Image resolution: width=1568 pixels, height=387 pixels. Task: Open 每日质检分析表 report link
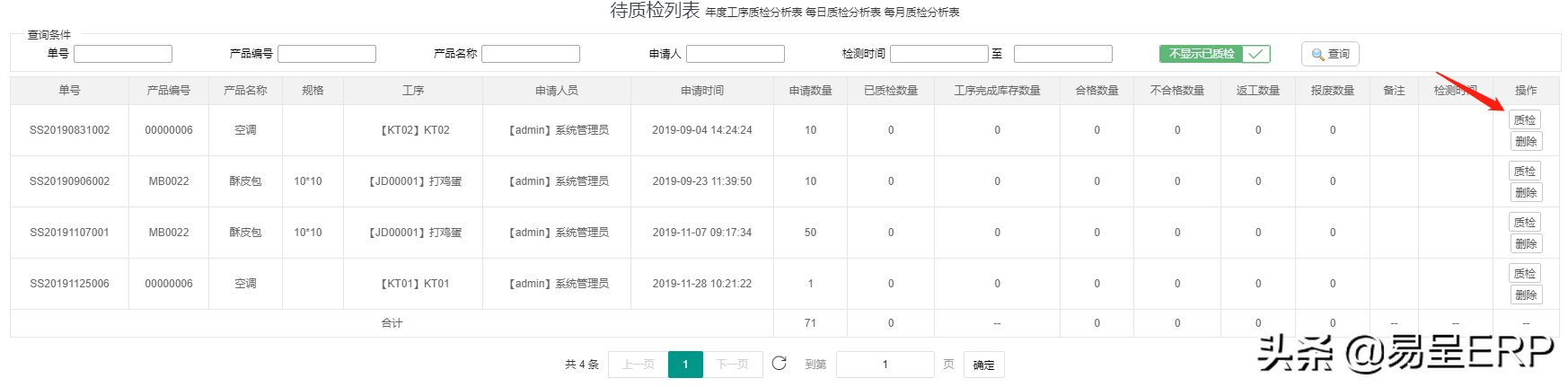[x=842, y=13]
